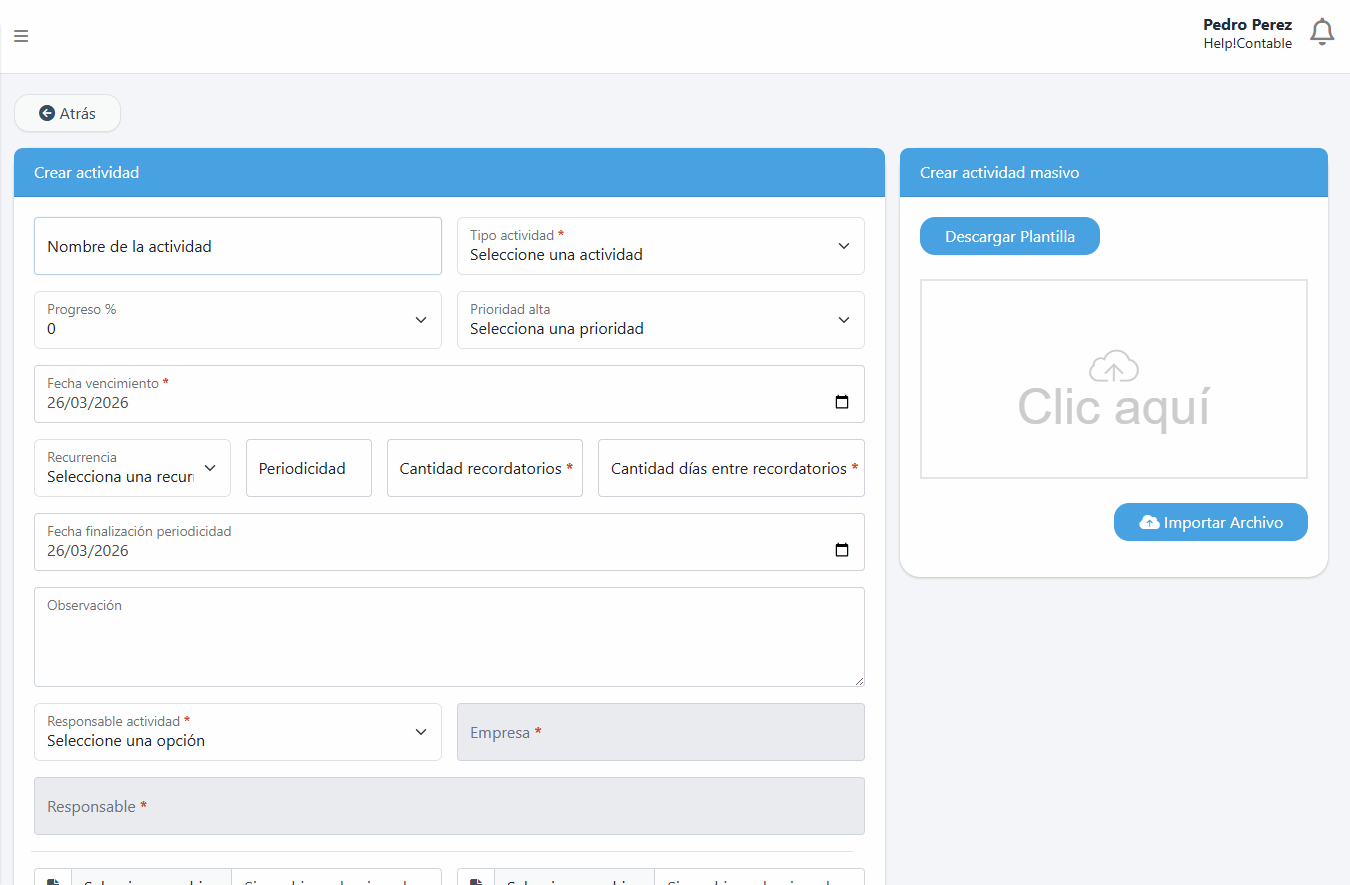Image resolution: width=1350 pixels, height=885 pixels.
Task: Open Fecha finalización periodicidad calendar icon
Action: click(x=842, y=550)
